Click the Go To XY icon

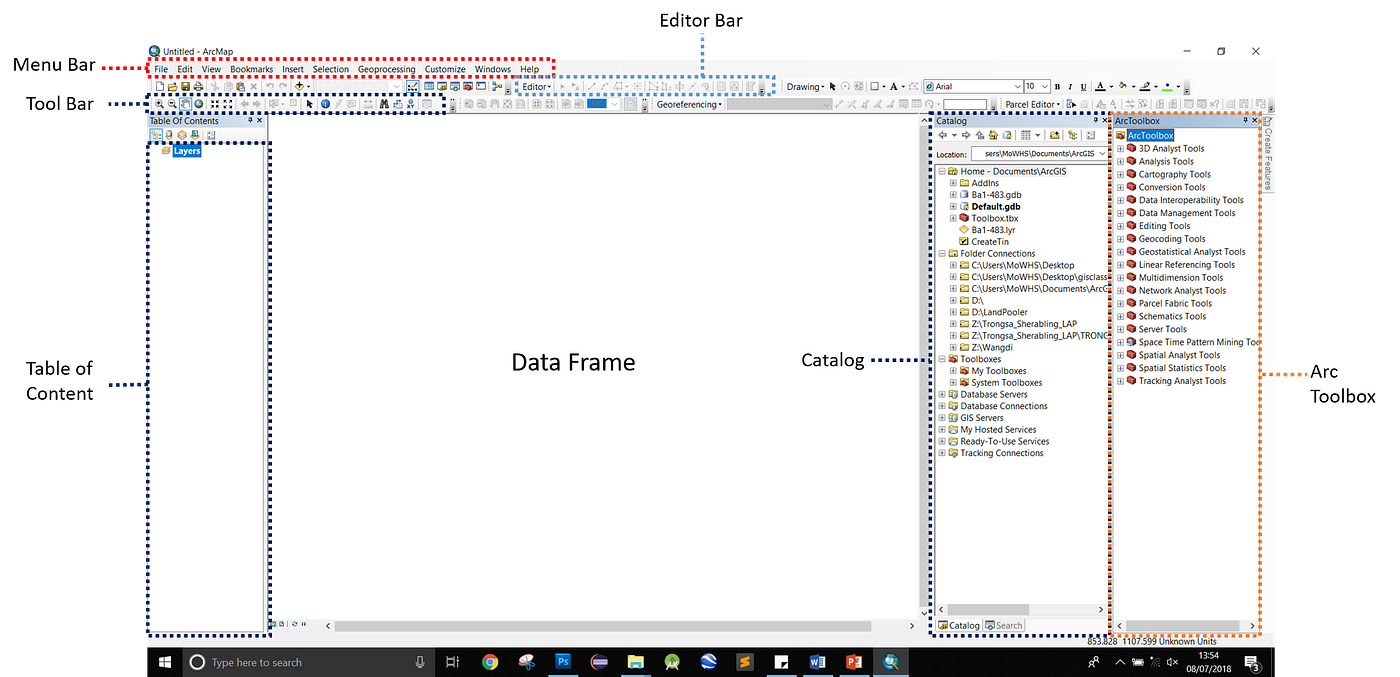point(410,104)
